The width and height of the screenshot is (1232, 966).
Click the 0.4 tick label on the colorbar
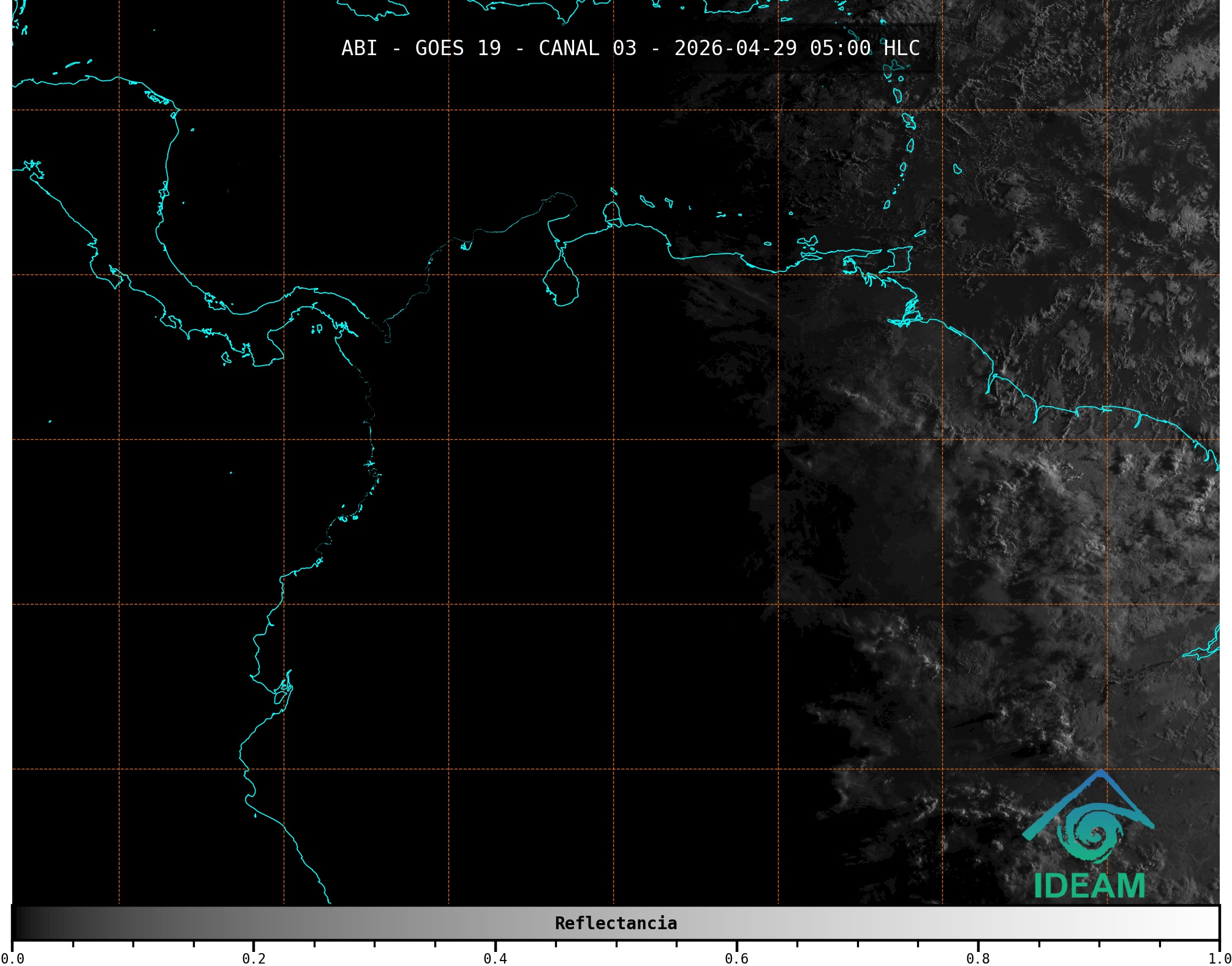click(495, 958)
